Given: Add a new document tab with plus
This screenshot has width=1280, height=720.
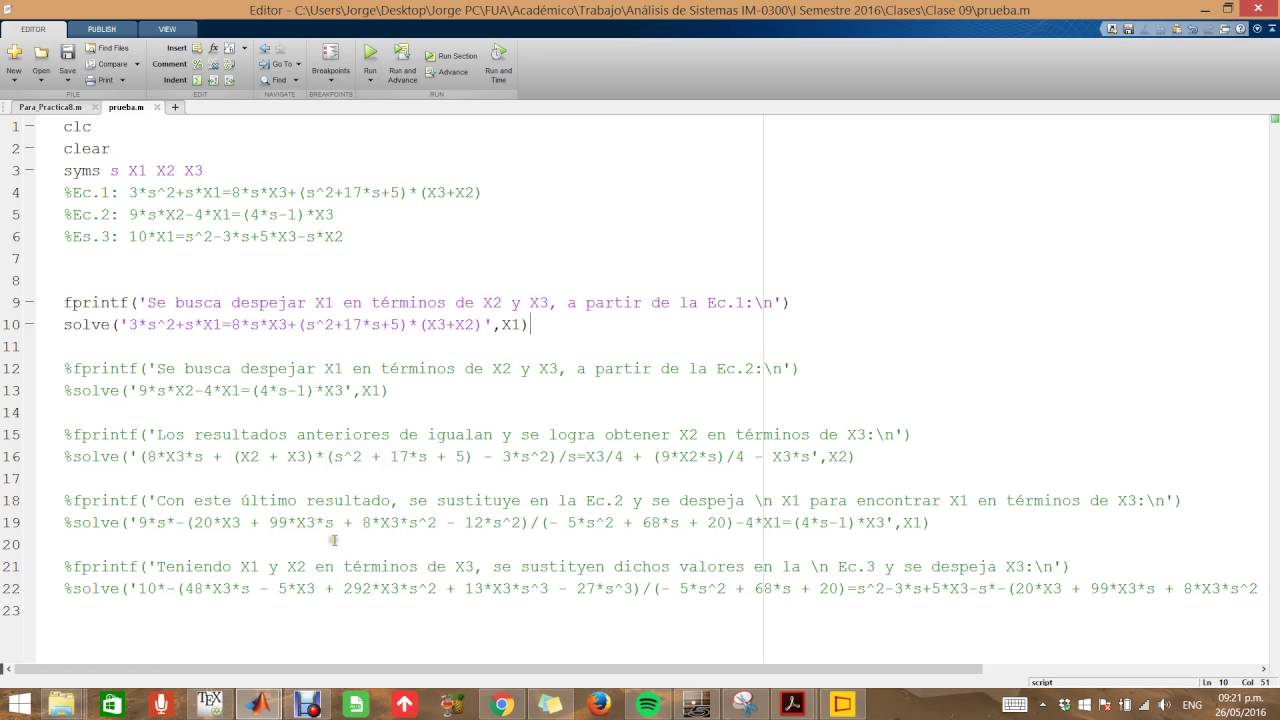Looking at the screenshot, I should pyautogui.click(x=175, y=107).
